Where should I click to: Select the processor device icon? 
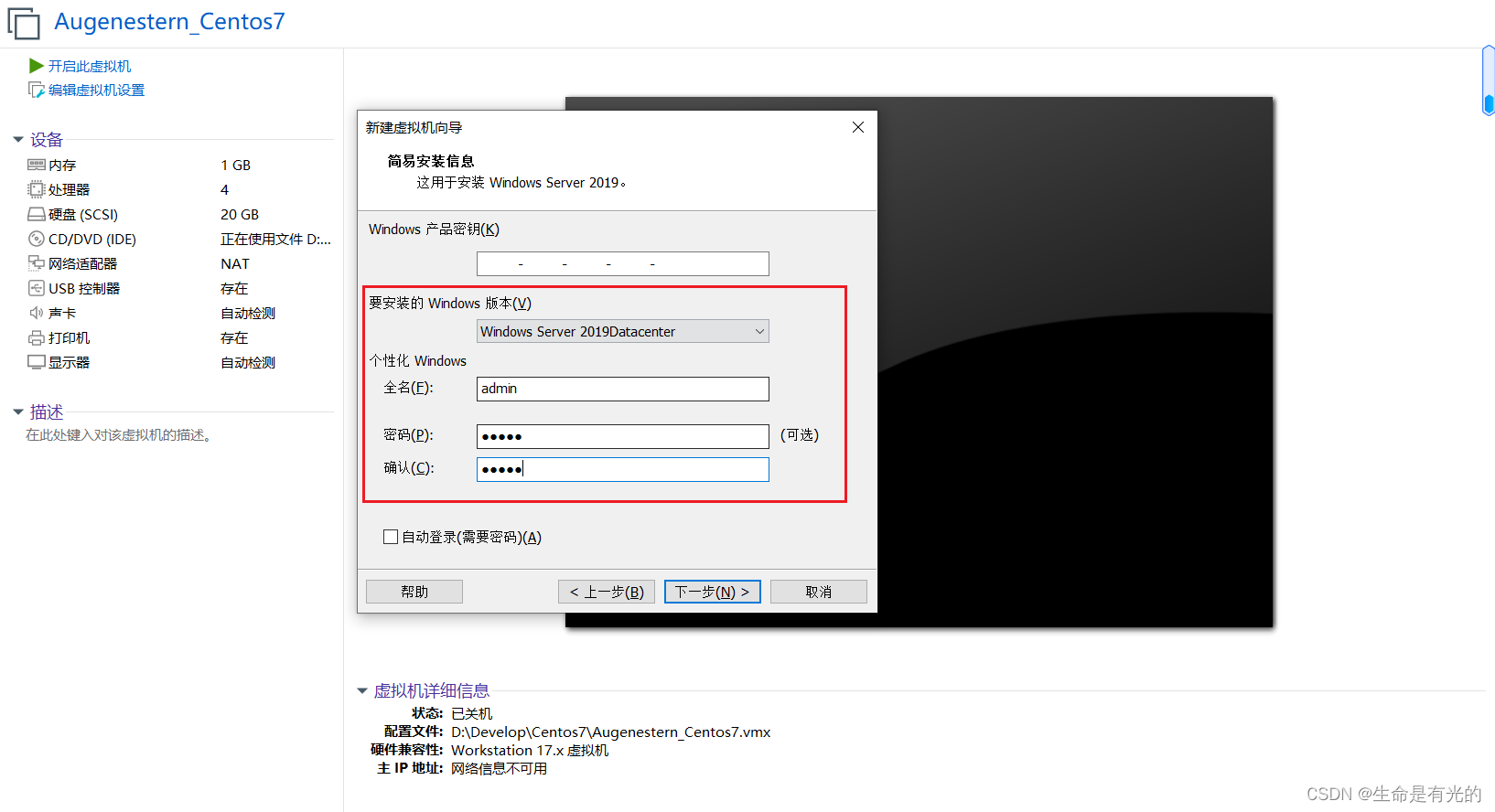(37, 189)
